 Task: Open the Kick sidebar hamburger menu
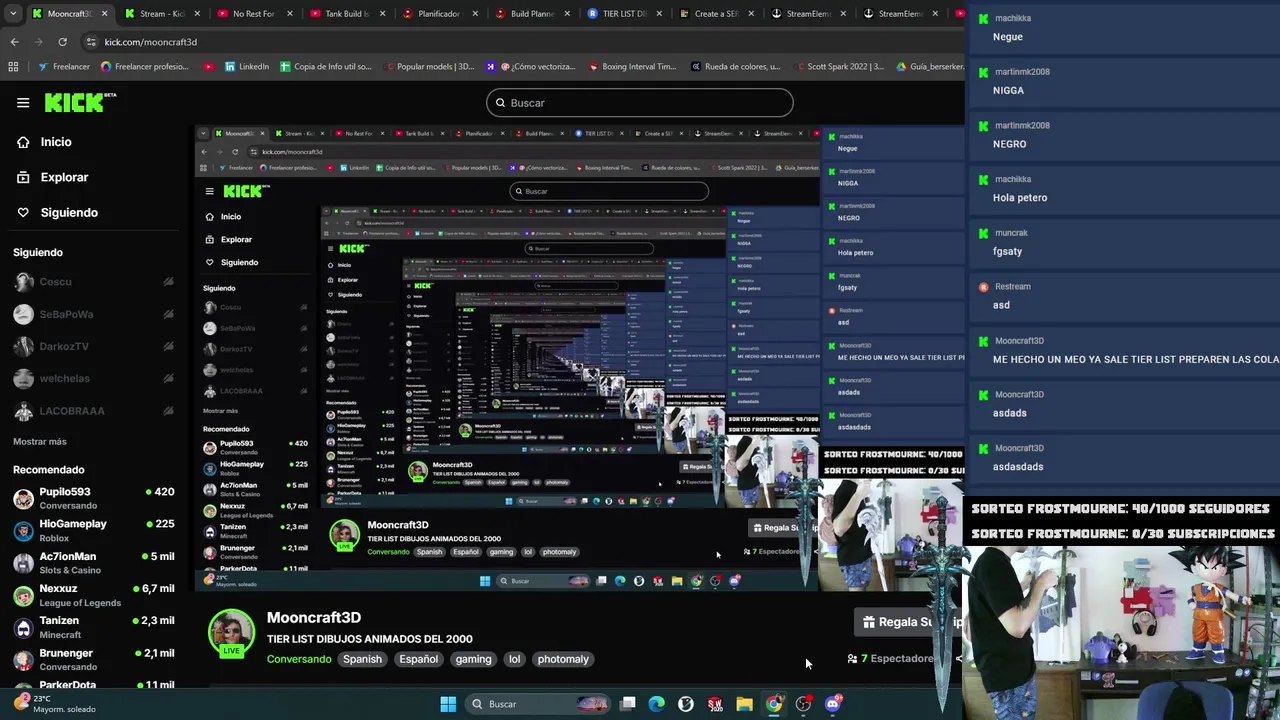tap(23, 102)
